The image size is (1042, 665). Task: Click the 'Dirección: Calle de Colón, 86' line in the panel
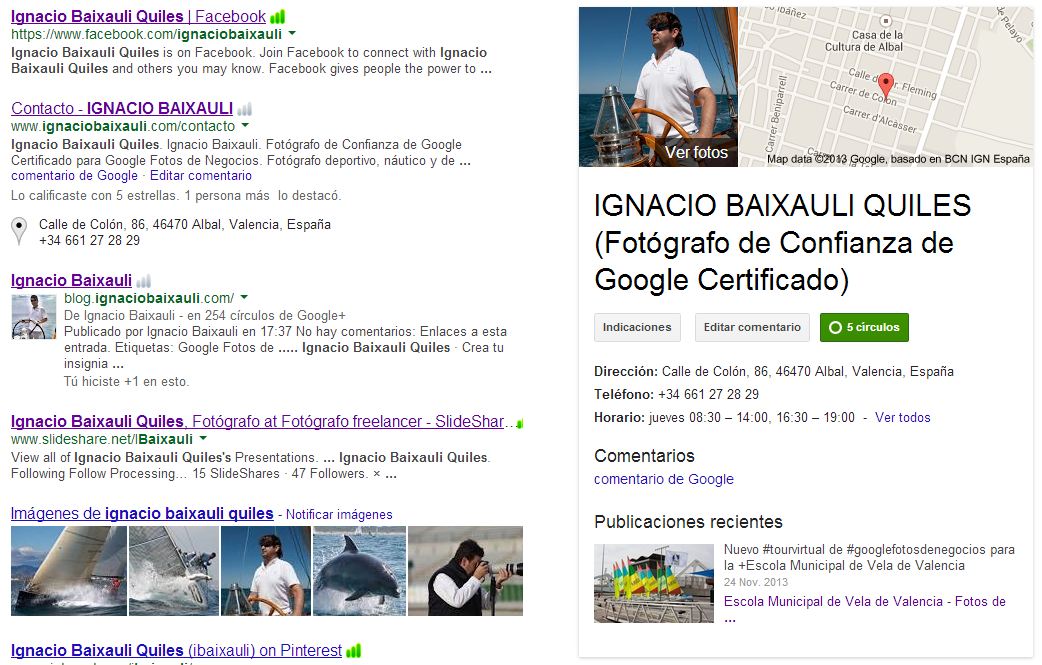click(x=774, y=371)
